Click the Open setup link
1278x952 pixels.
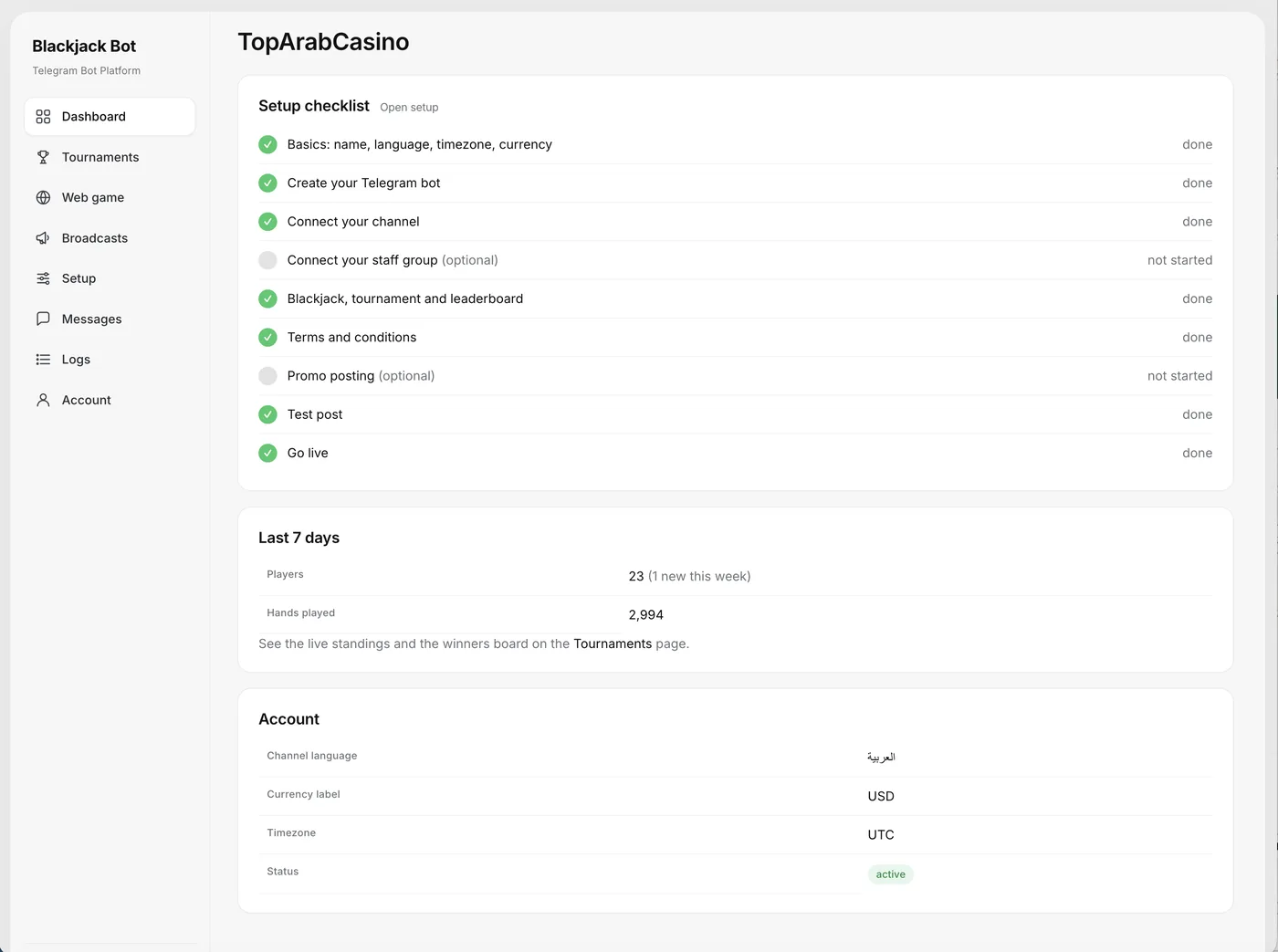409,108
